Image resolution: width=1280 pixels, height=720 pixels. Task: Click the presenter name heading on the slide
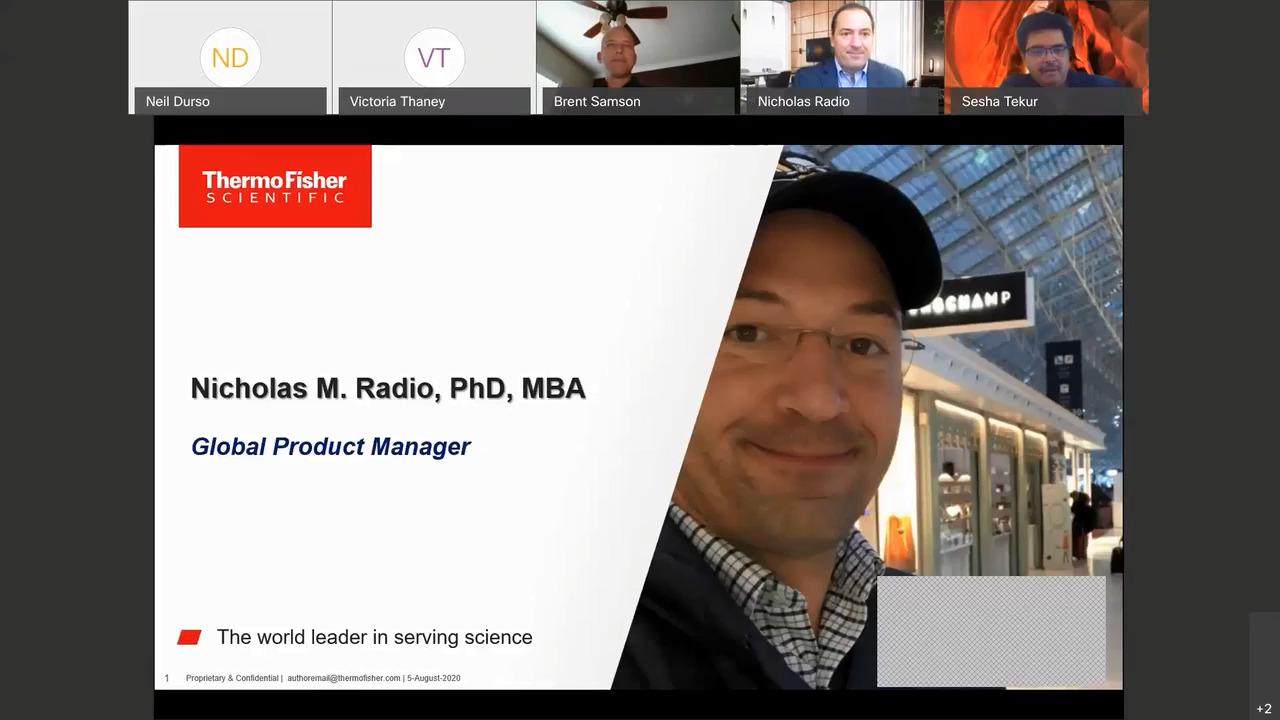tap(388, 388)
